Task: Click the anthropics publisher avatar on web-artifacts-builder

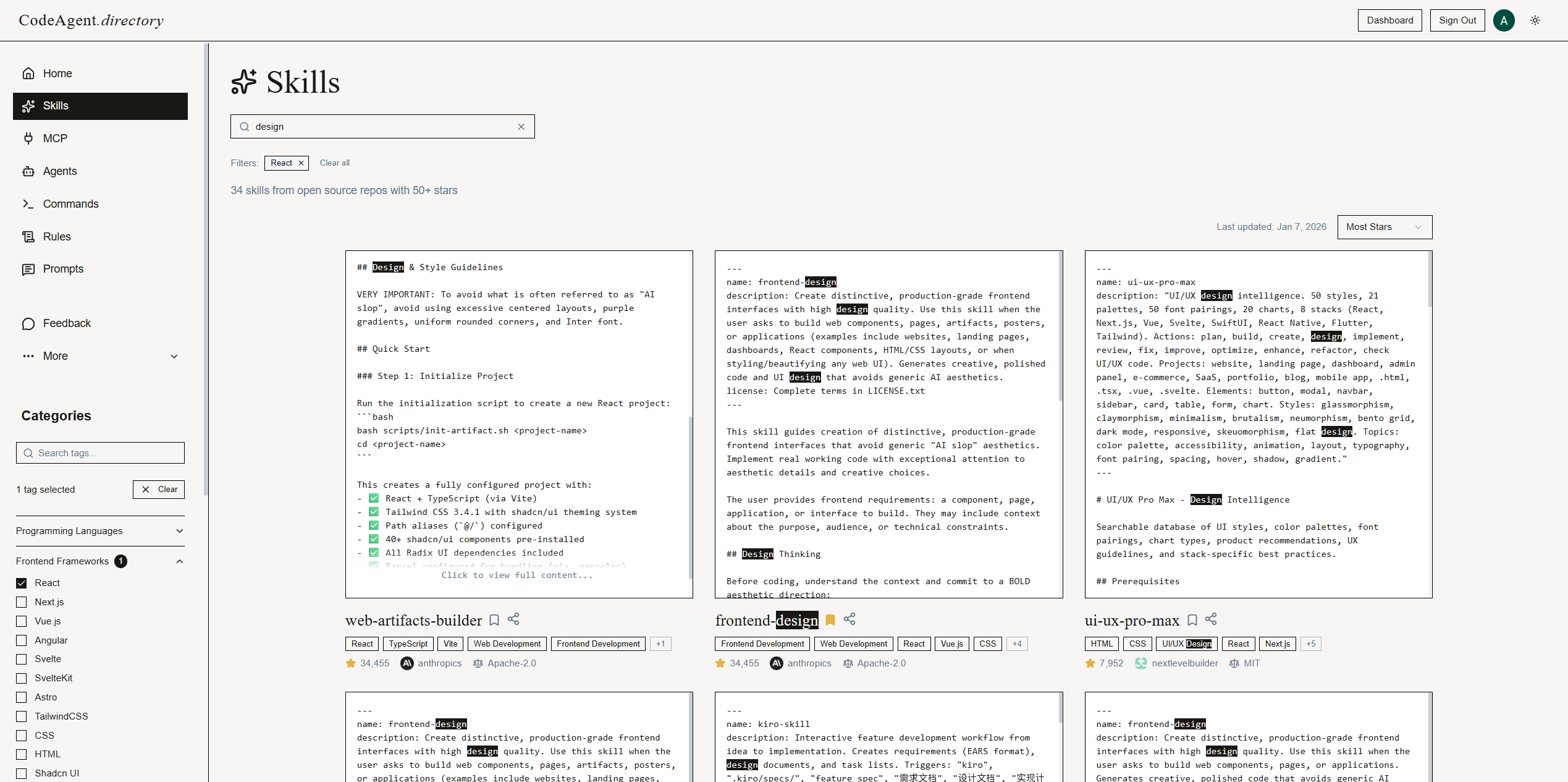Action: (x=407, y=663)
